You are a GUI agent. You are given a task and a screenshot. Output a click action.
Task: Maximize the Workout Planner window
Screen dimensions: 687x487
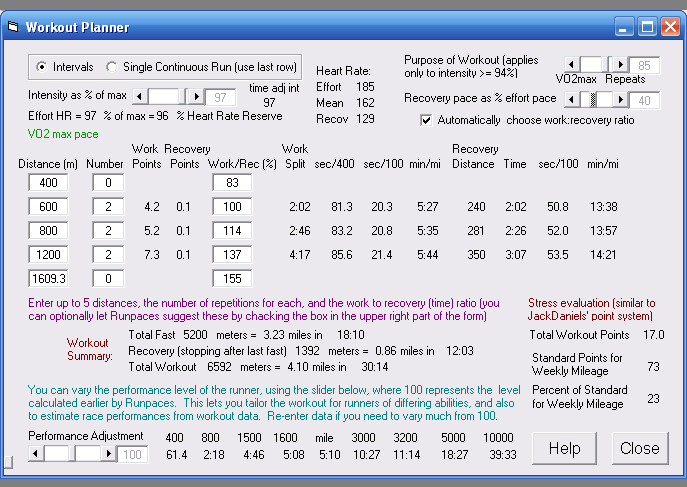click(645, 27)
